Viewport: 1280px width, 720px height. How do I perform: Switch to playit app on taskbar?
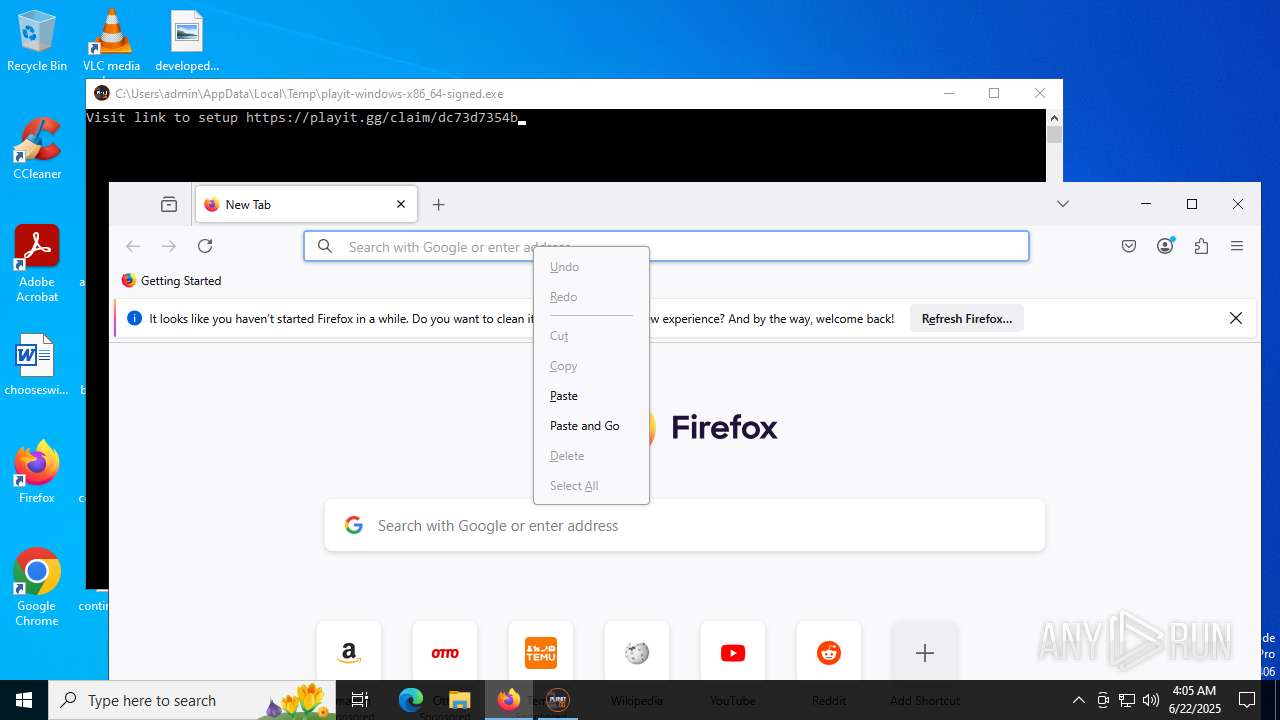557,700
